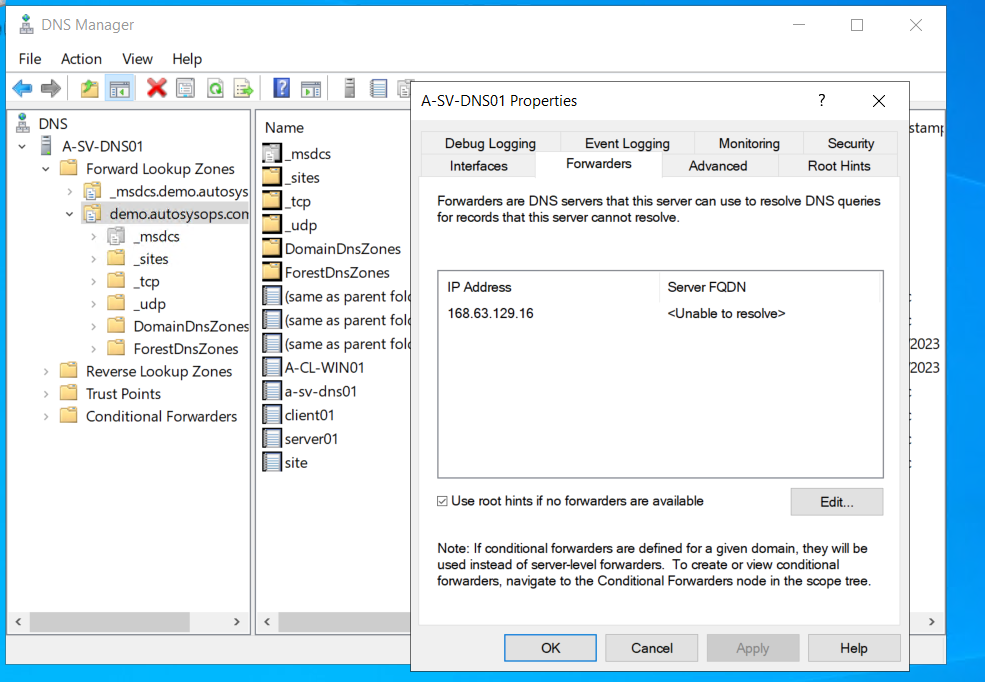The height and width of the screenshot is (682, 985).
Task: Click the Back navigation arrow icon
Action: [21, 88]
